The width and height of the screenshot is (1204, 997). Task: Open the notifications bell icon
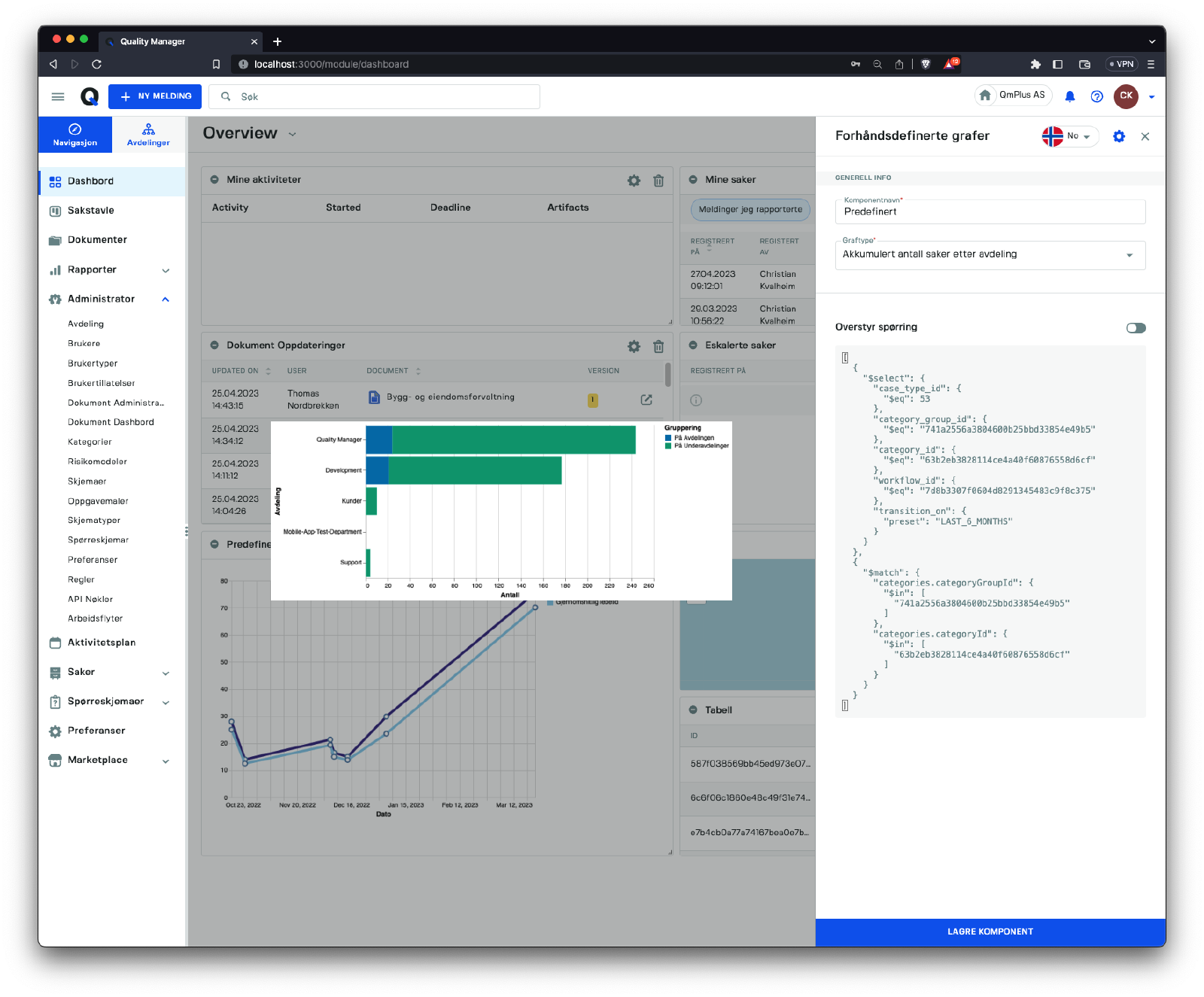(1069, 96)
